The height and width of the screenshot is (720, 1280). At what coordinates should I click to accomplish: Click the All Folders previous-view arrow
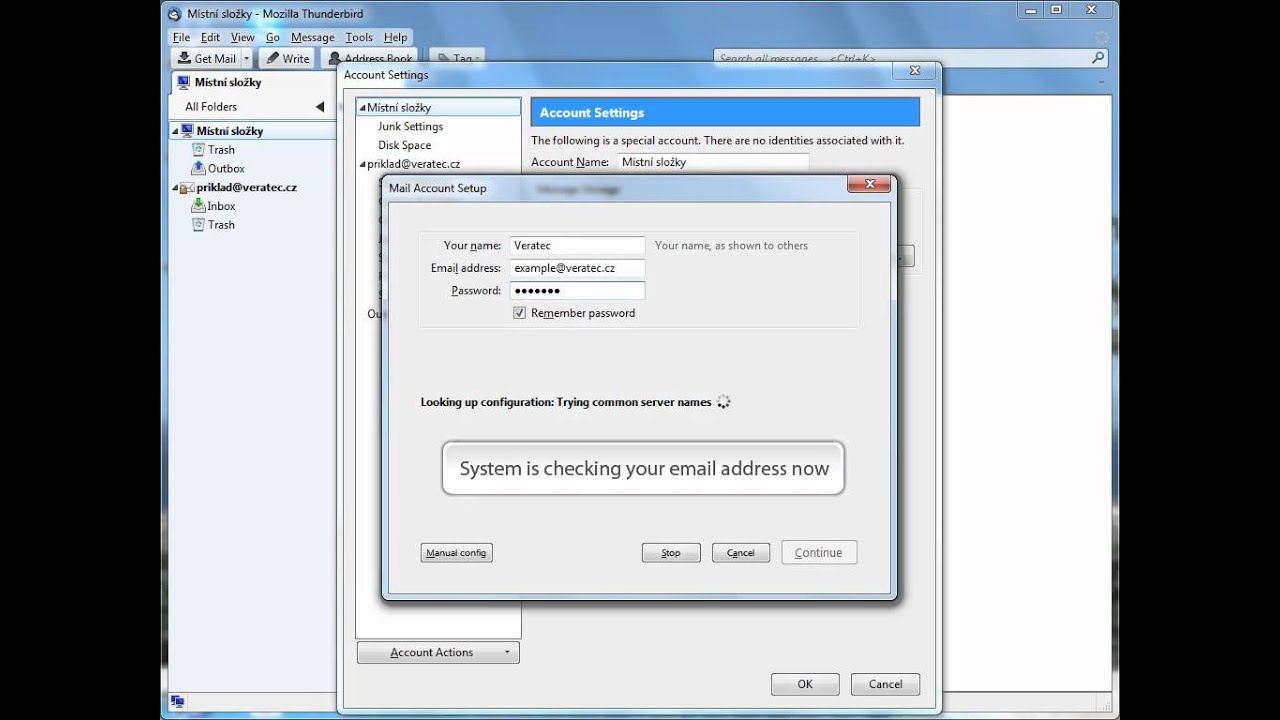click(x=320, y=106)
